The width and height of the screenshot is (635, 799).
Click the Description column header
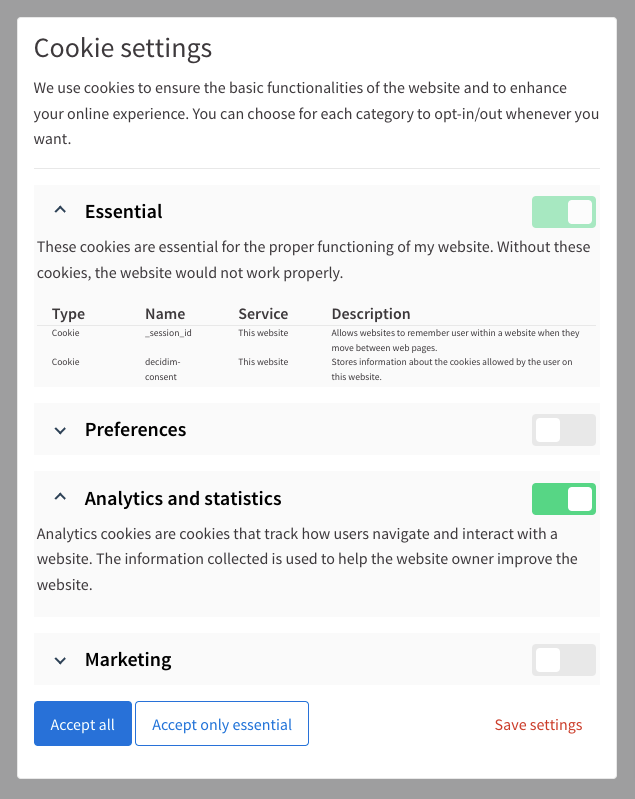click(x=371, y=314)
